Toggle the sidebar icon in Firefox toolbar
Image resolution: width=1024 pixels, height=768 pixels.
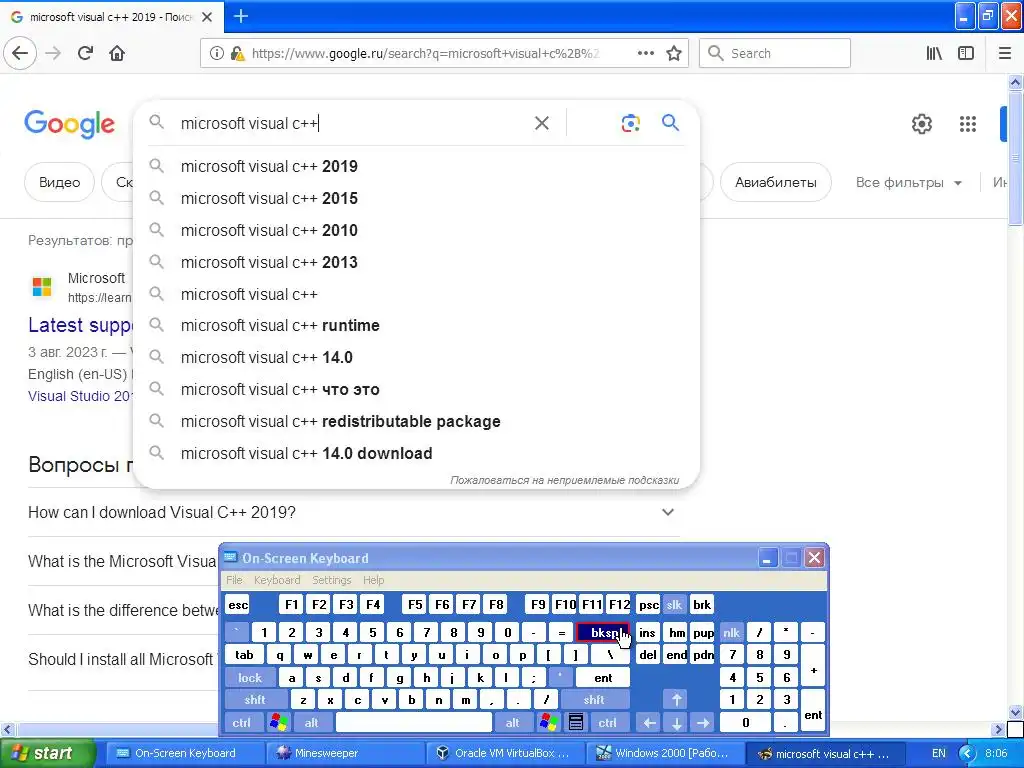pyautogui.click(x=966, y=54)
